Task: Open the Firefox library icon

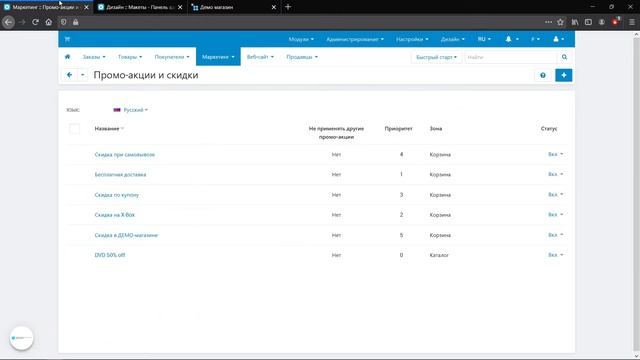Action: [575, 22]
